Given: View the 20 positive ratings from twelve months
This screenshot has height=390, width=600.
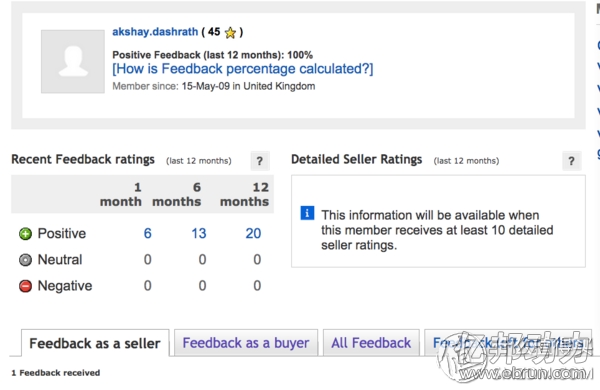Looking at the screenshot, I should pyautogui.click(x=253, y=233).
